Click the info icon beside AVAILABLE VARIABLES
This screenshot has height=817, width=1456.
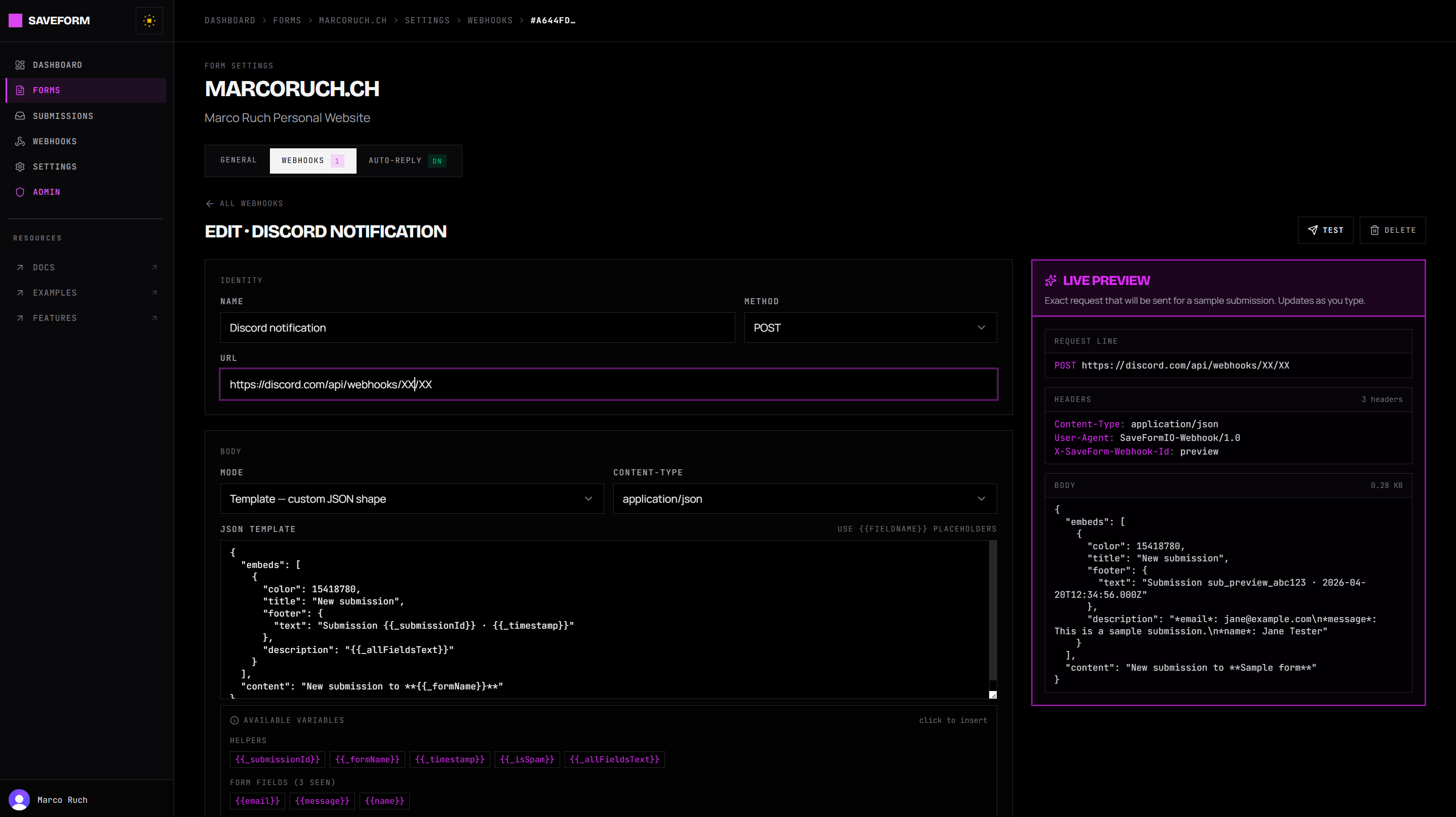coord(234,720)
